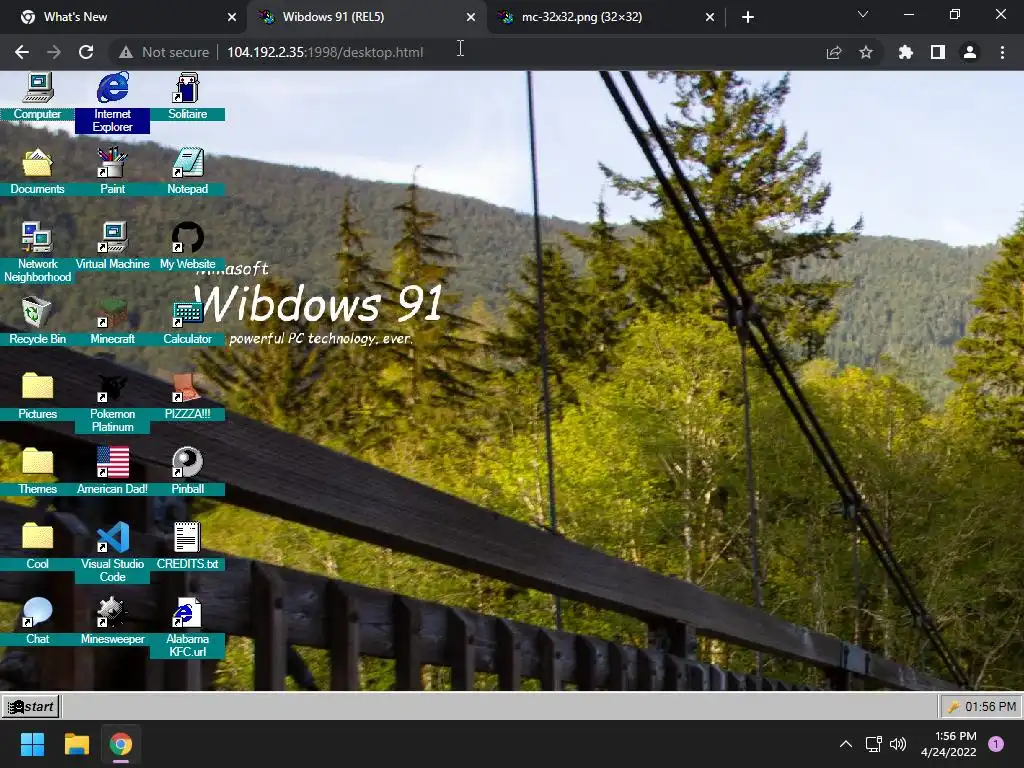Click the Wibdows 91 start button
The height and width of the screenshot is (768, 1024).
tap(31, 707)
